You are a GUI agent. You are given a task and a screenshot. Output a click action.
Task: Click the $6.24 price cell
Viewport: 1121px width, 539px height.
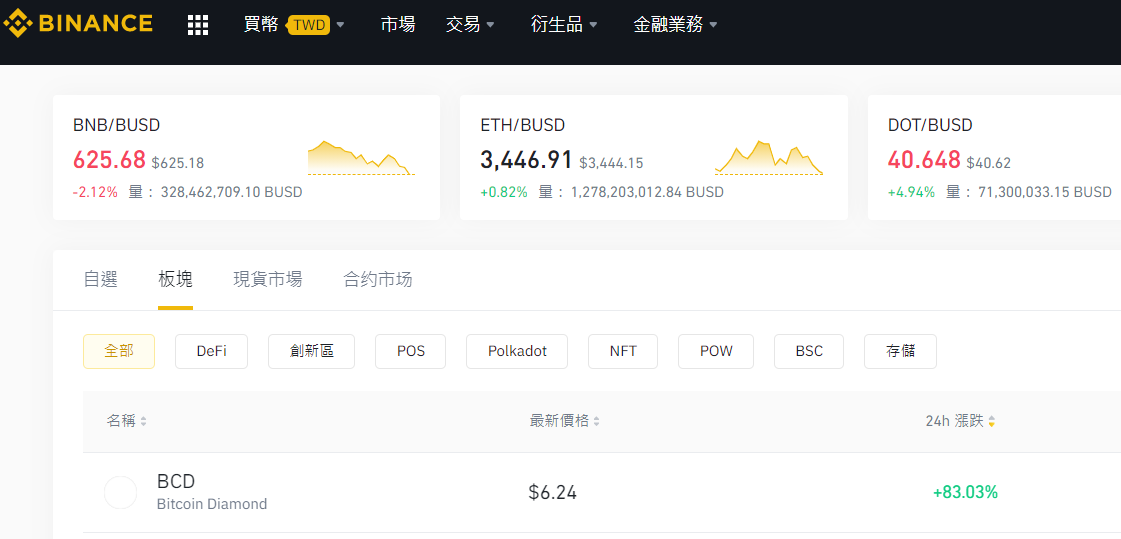pyautogui.click(x=553, y=493)
